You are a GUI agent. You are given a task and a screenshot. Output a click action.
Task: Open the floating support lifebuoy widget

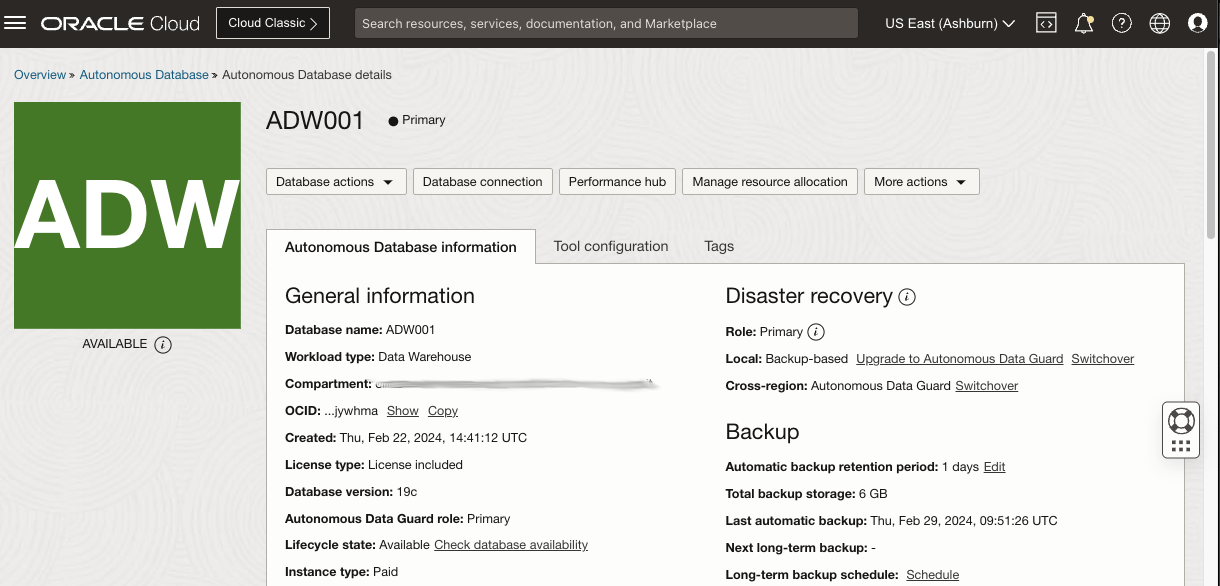click(x=1181, y=430)
